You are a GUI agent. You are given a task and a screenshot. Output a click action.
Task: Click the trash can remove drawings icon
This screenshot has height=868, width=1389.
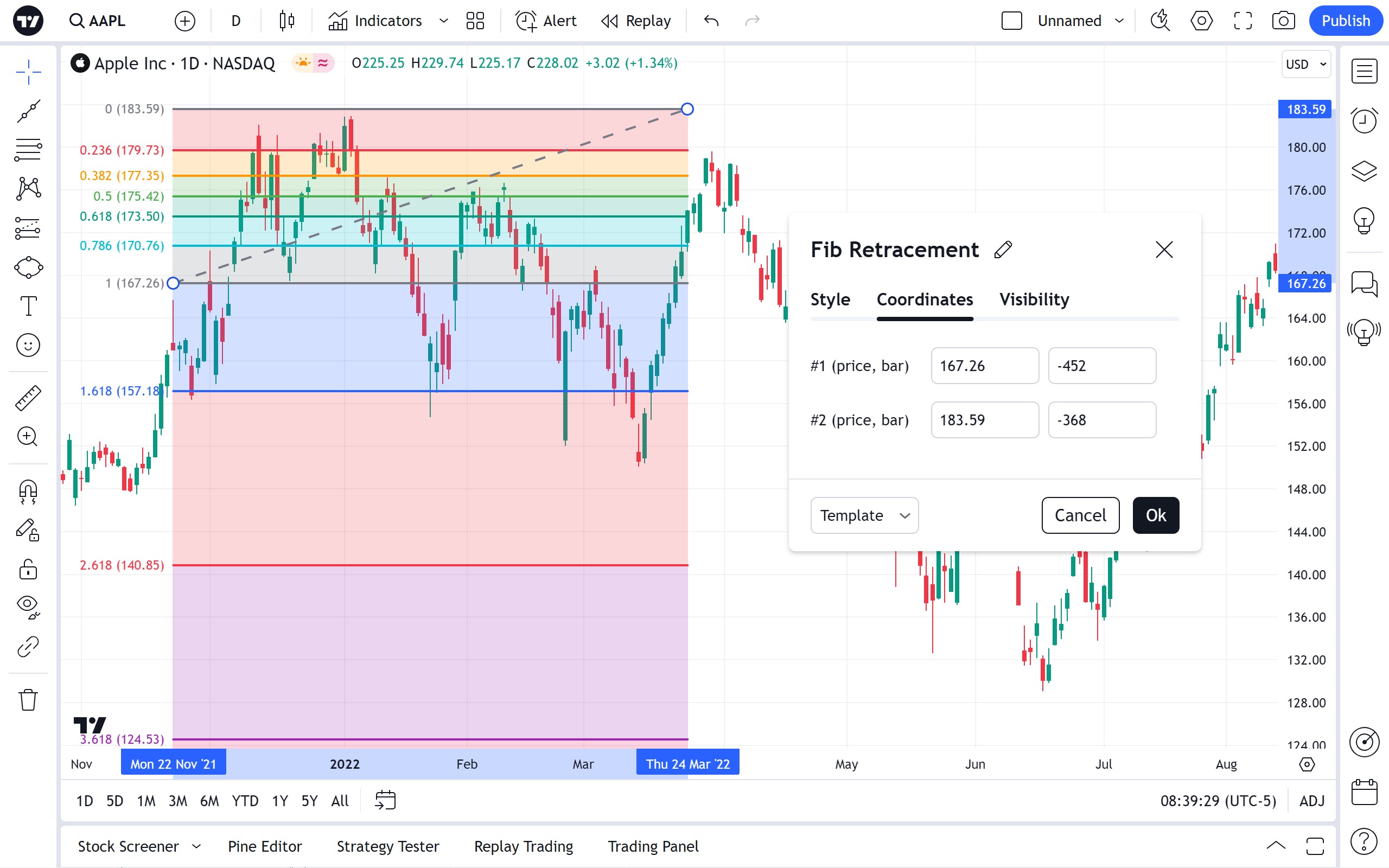(x=28, y=700)
